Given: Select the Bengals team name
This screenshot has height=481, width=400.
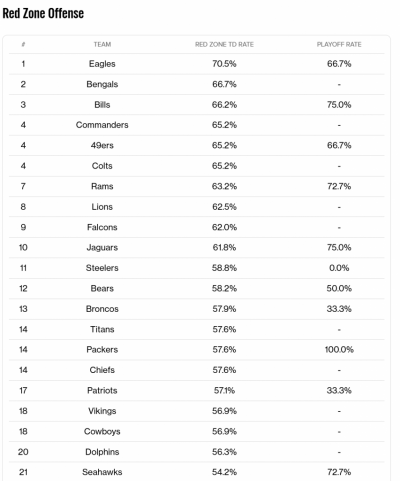Looking at the screenshot, I should (102, 84).
